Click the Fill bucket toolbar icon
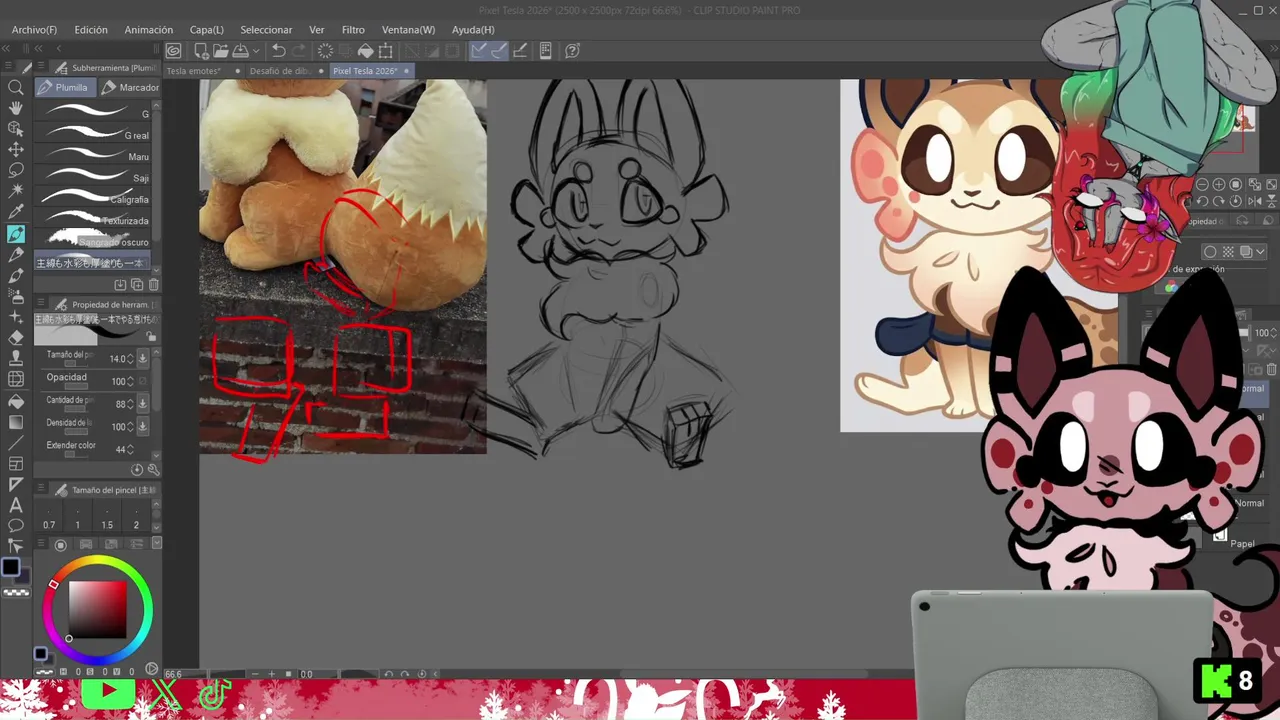The image size is (1280, 720). point(366,50)
